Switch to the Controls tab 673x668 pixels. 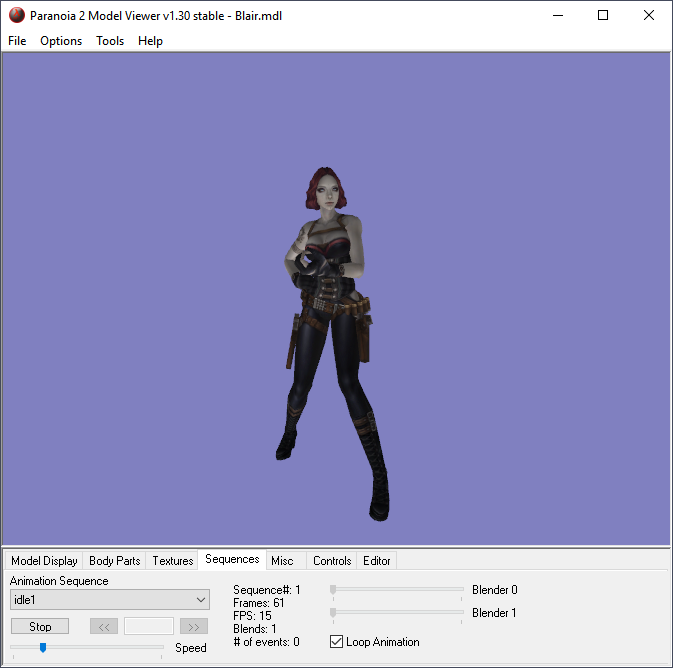pyautogui.click(x=332, y=561)
